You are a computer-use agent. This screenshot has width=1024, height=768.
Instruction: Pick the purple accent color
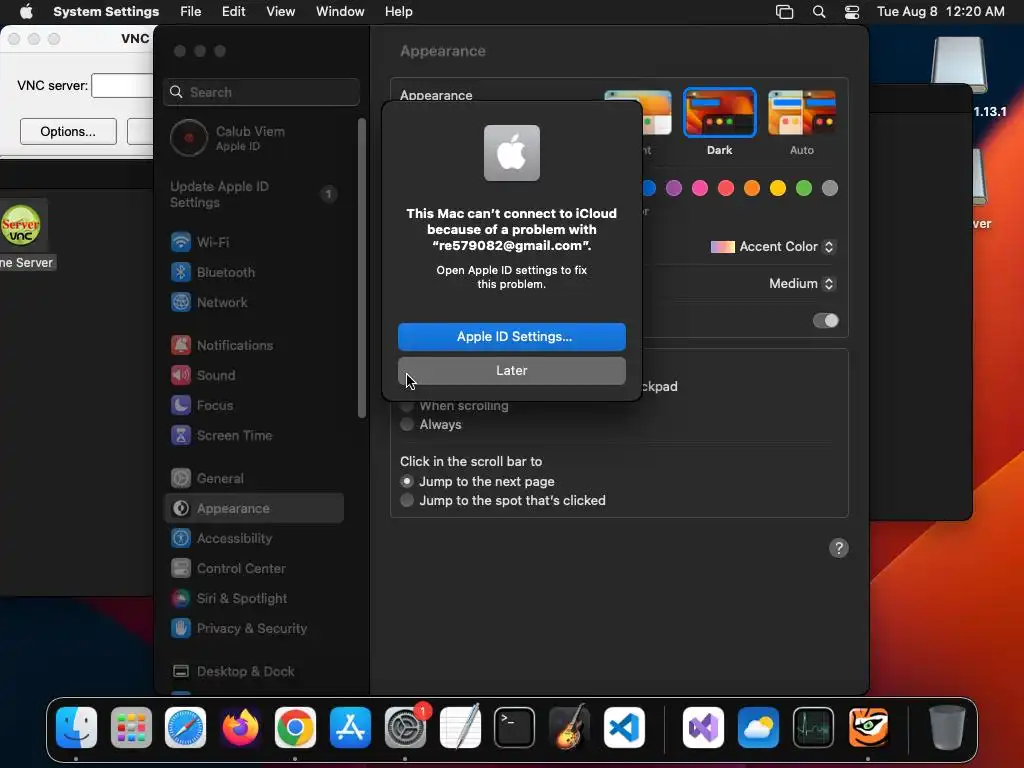tap(674, 189)
